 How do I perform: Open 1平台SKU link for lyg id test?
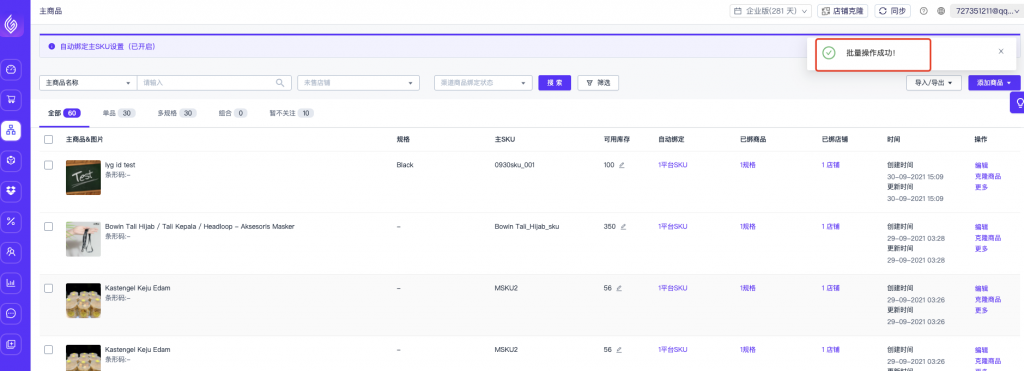[673, 165]
